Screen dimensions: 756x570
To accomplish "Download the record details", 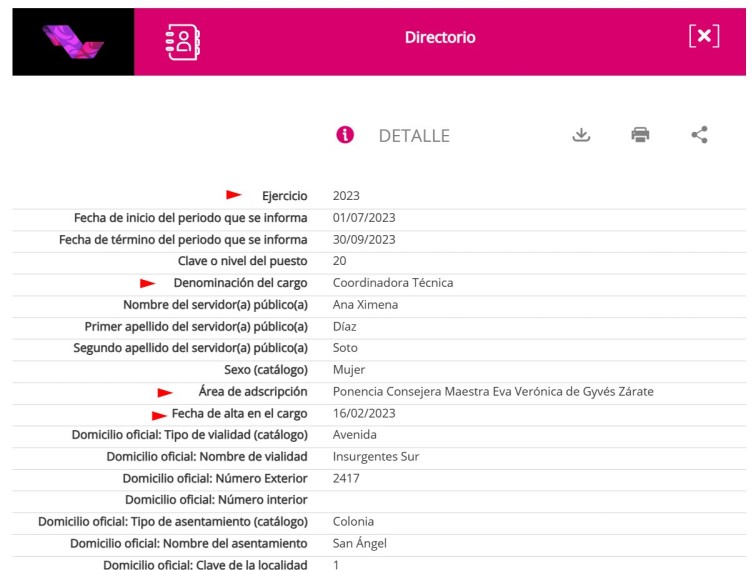I will tap(581, 135).
